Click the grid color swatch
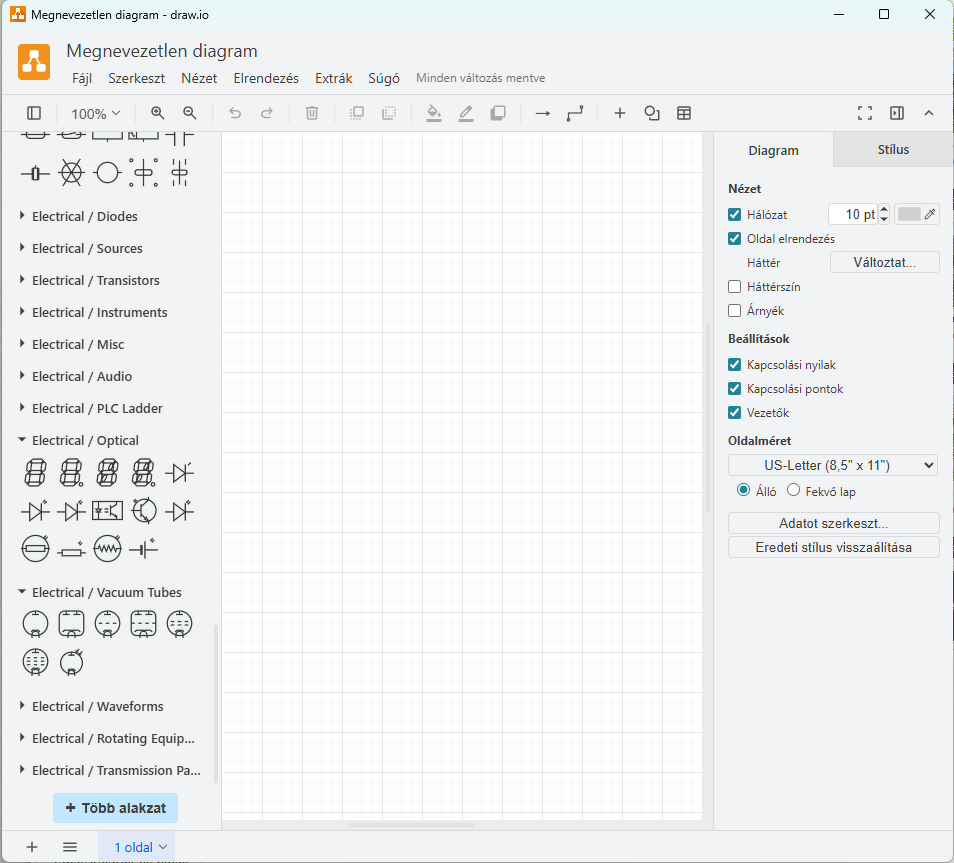 [908, 214]
